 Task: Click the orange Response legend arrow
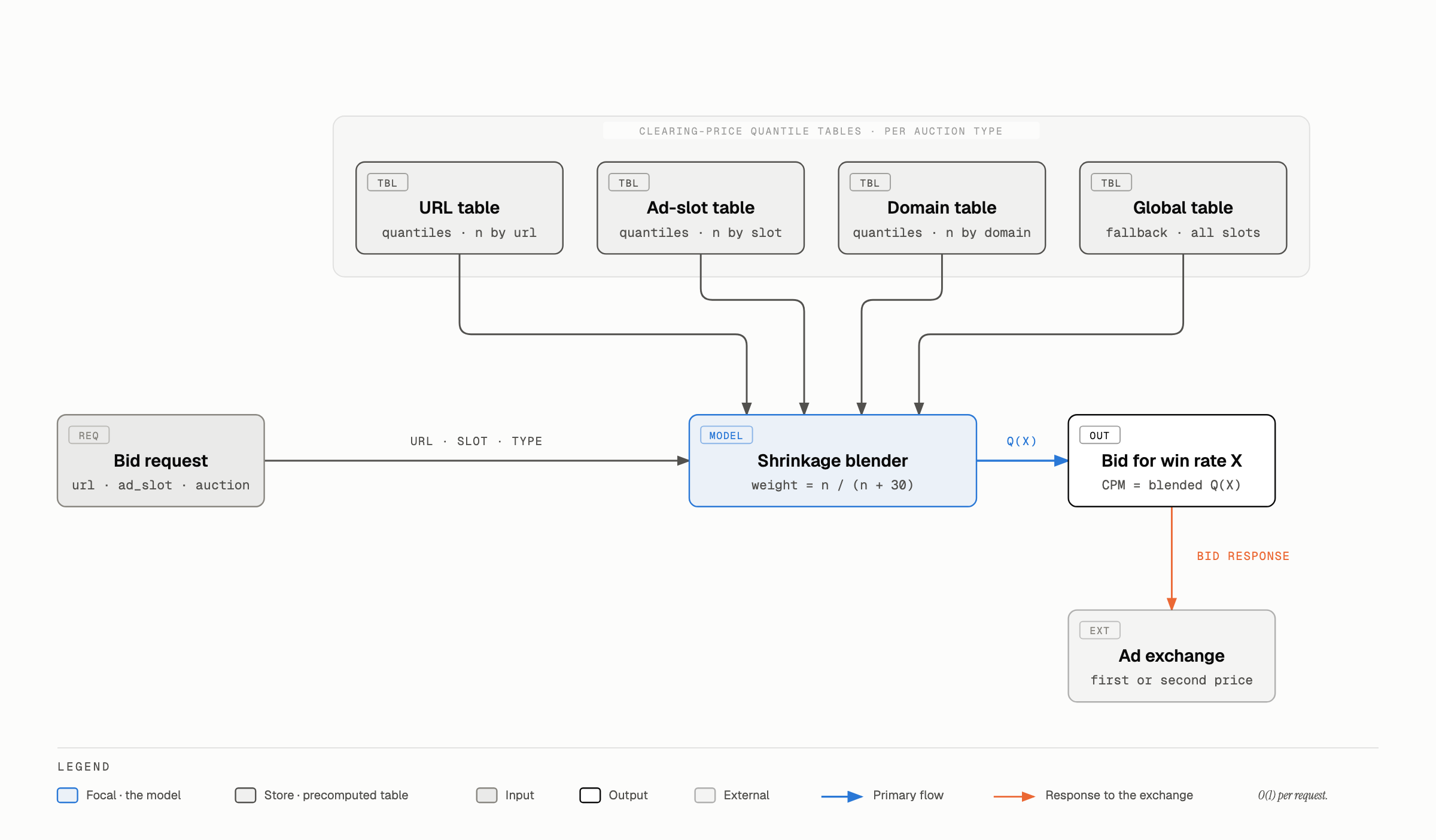point(1014,796)
